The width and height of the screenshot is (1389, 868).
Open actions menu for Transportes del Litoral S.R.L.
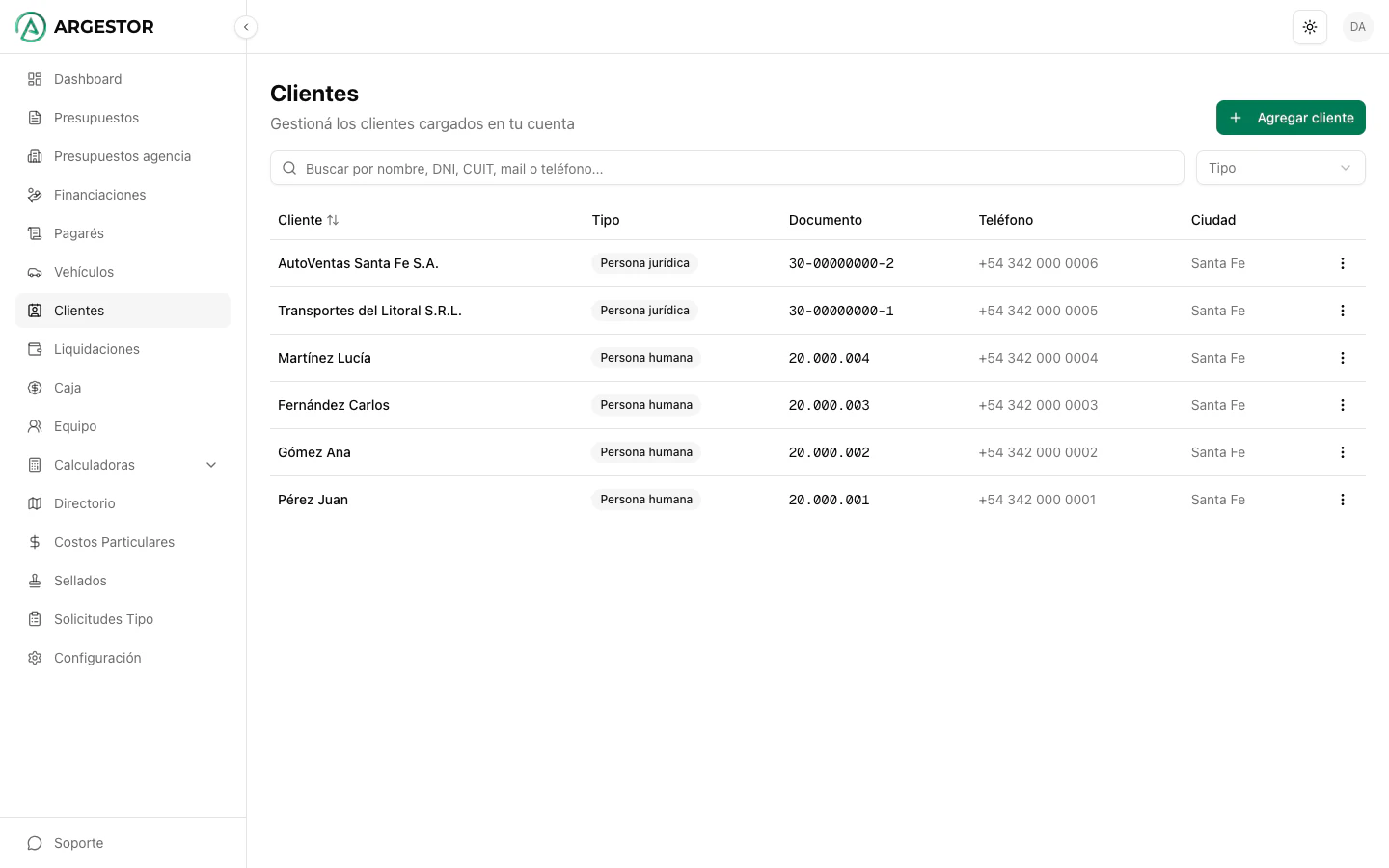click(1343, 311)
